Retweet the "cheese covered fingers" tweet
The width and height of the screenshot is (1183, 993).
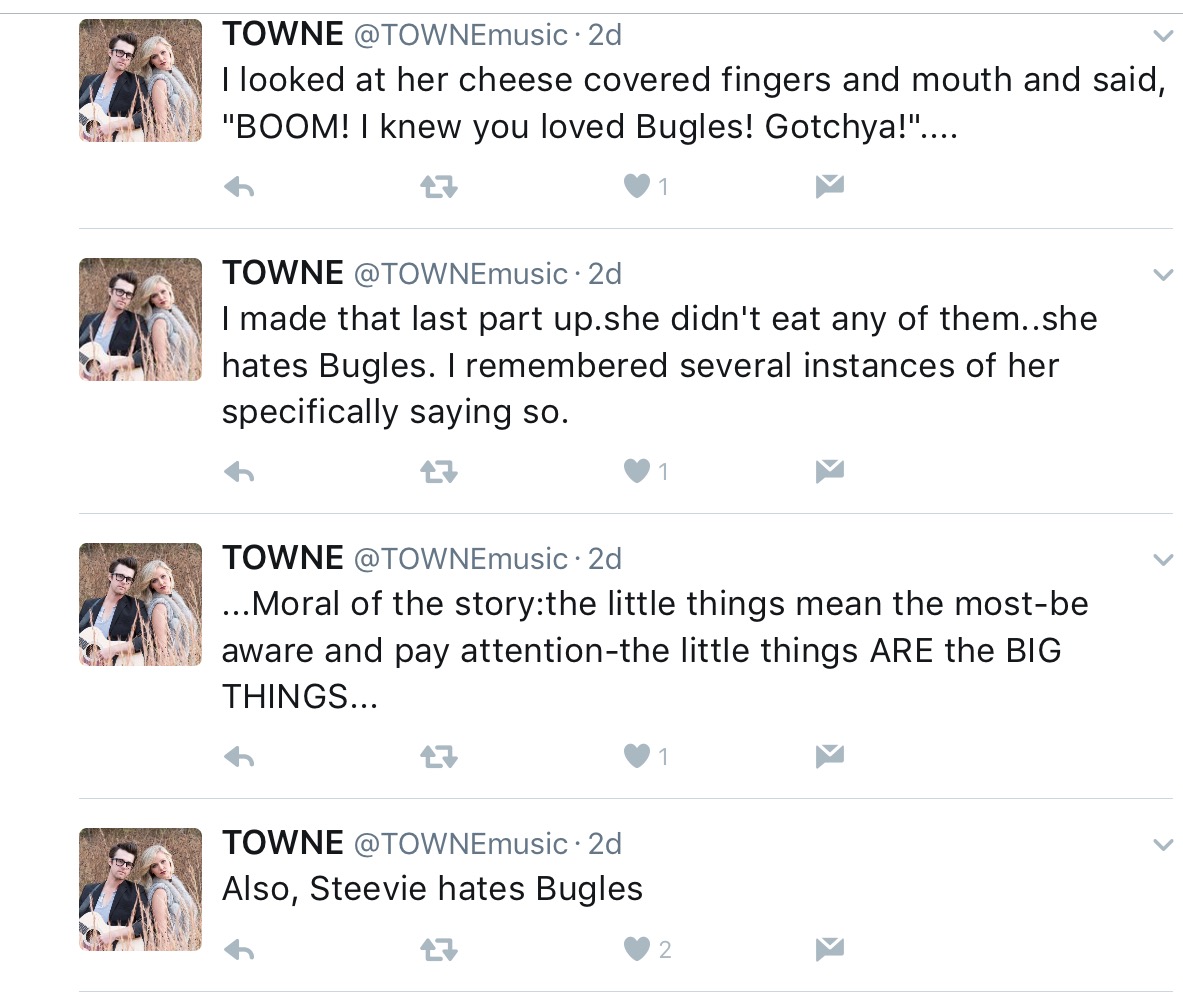439,186
